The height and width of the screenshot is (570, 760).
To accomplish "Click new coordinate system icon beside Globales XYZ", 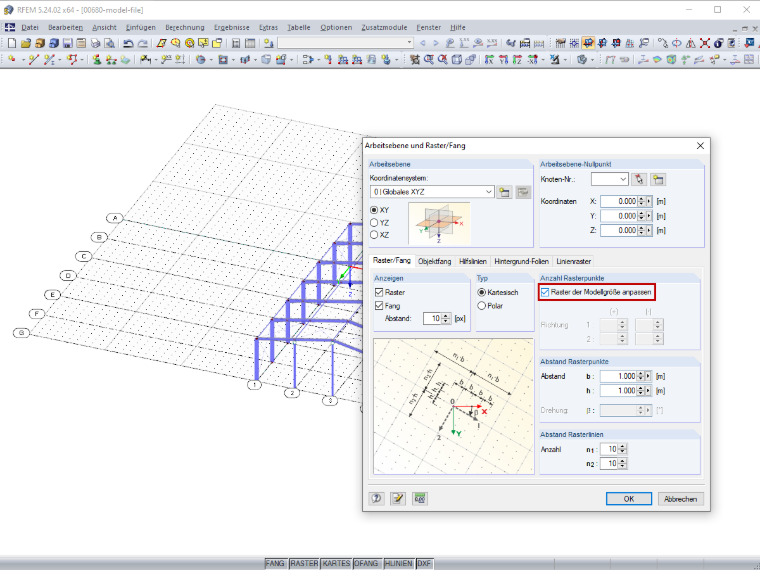I will (x=504, y=192).
